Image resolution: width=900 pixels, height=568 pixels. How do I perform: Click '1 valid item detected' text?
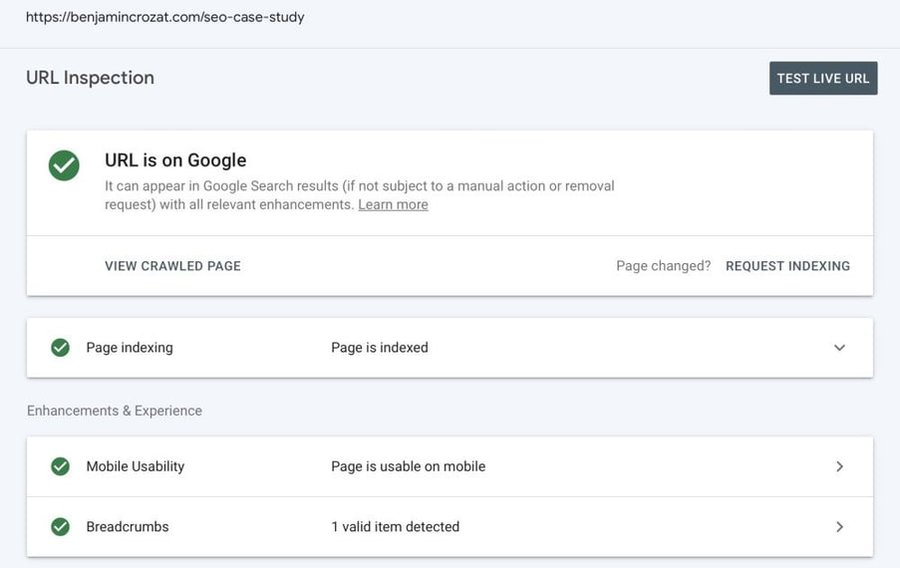click(x=395, y=527)
